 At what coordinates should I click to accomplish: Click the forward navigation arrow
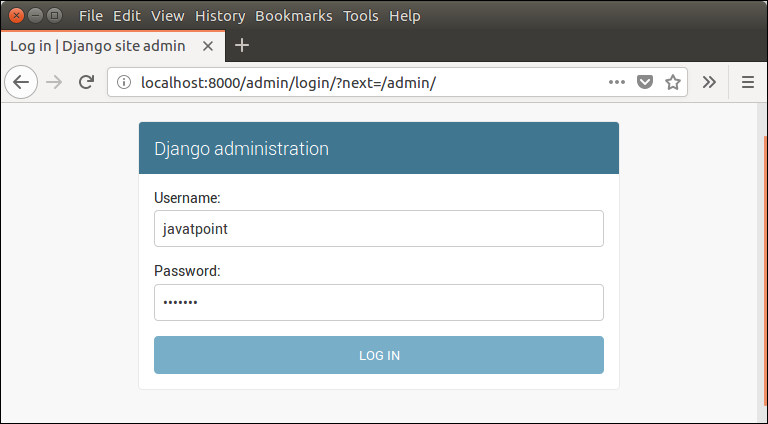(x=54, y=82)
